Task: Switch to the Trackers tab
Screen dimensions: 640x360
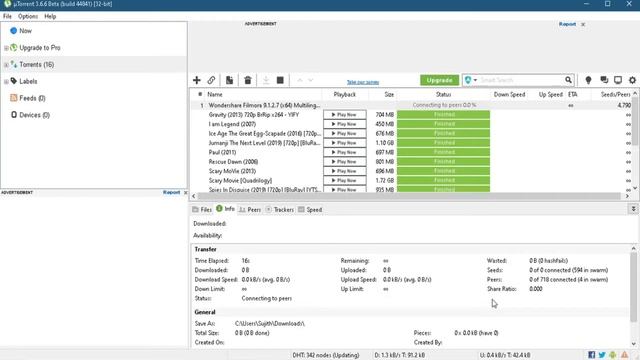Action: pyautogui.click(x=280, y=209)
